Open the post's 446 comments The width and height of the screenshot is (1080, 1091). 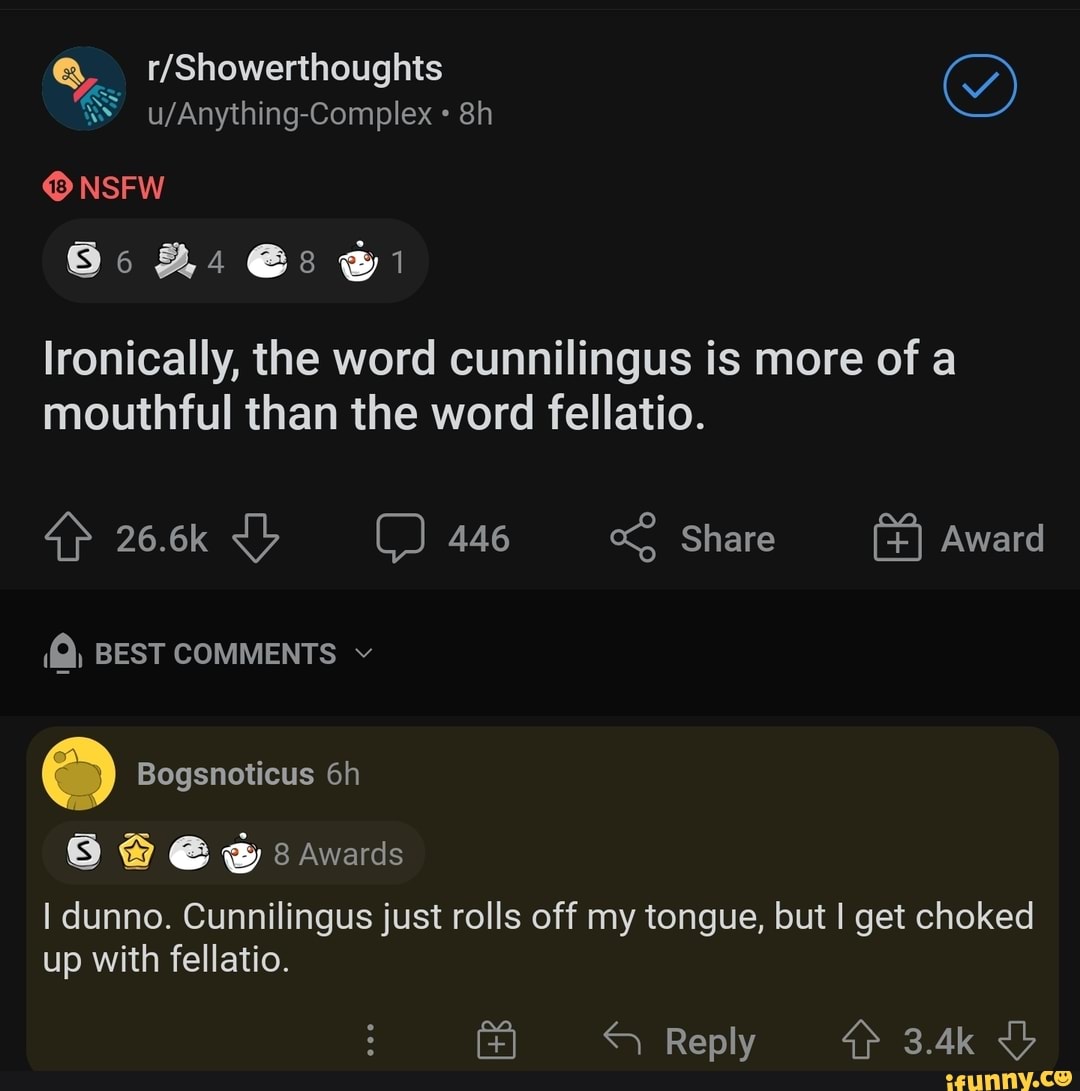443,539
